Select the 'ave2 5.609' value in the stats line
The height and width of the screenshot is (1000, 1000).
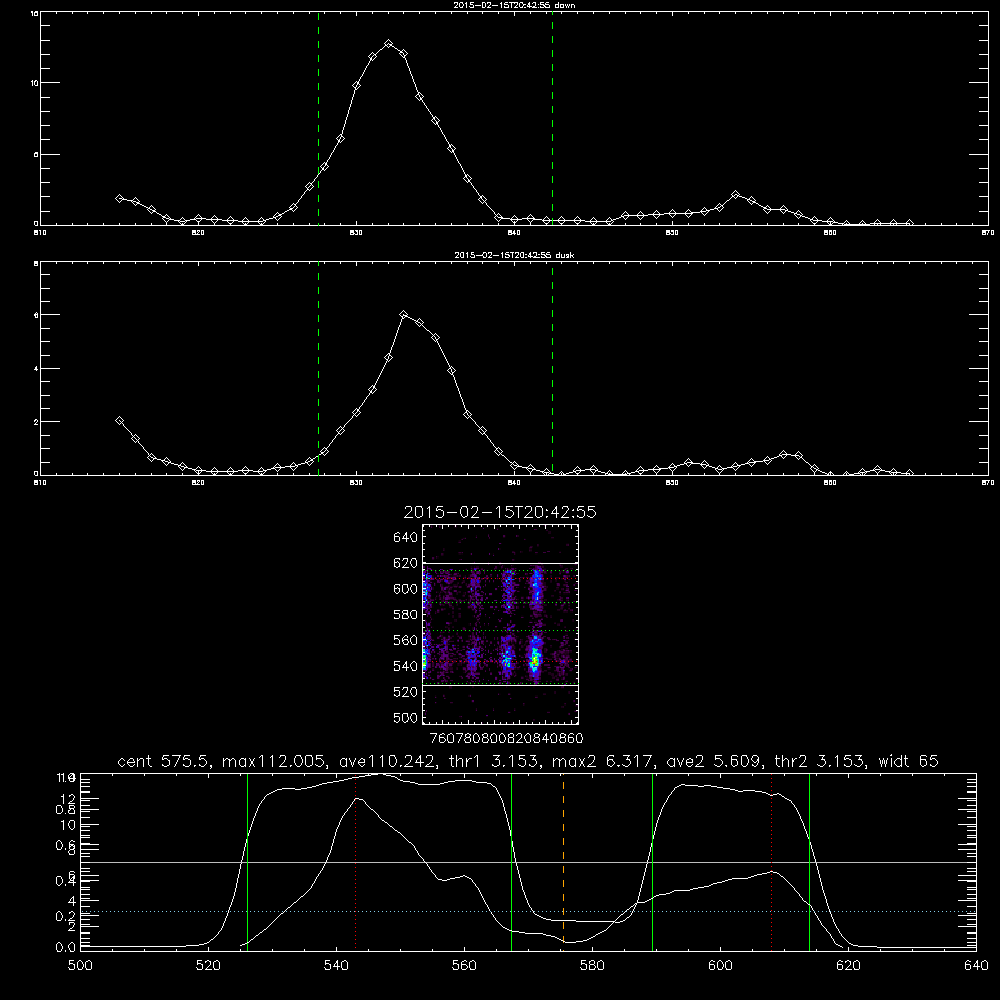(713, 761)
